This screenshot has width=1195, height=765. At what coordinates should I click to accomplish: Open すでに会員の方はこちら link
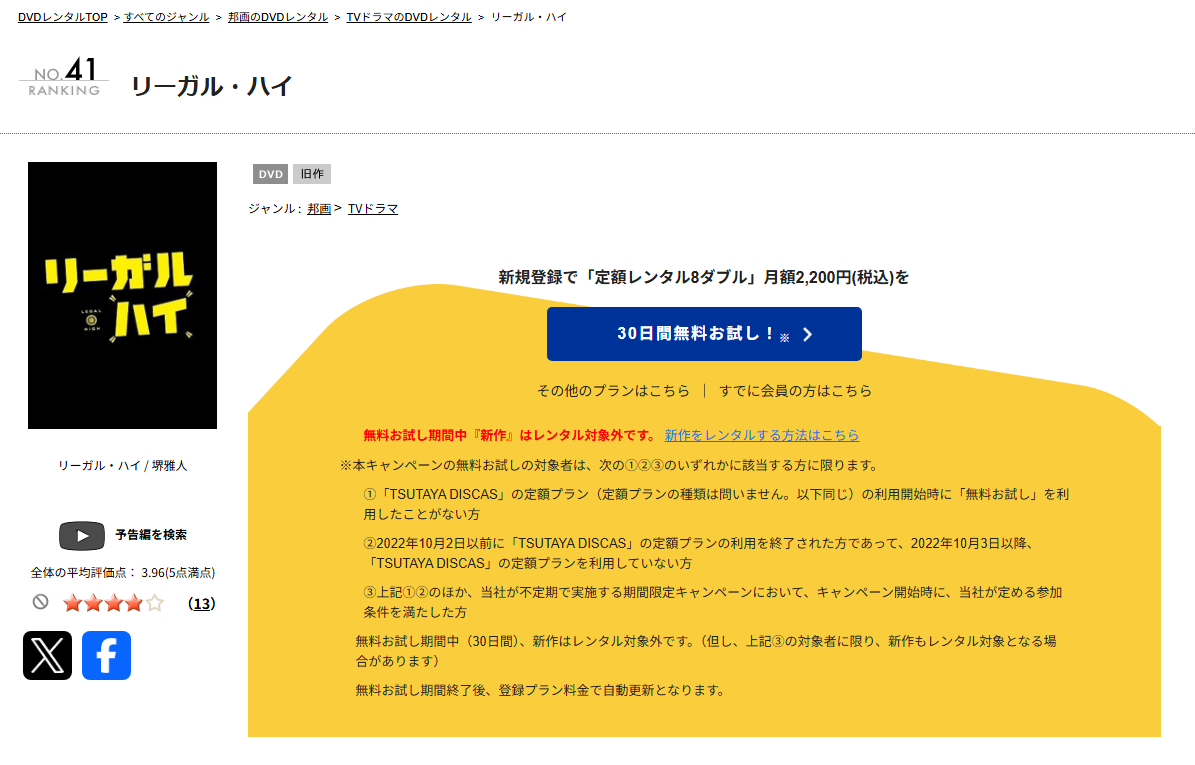point(795,391)
